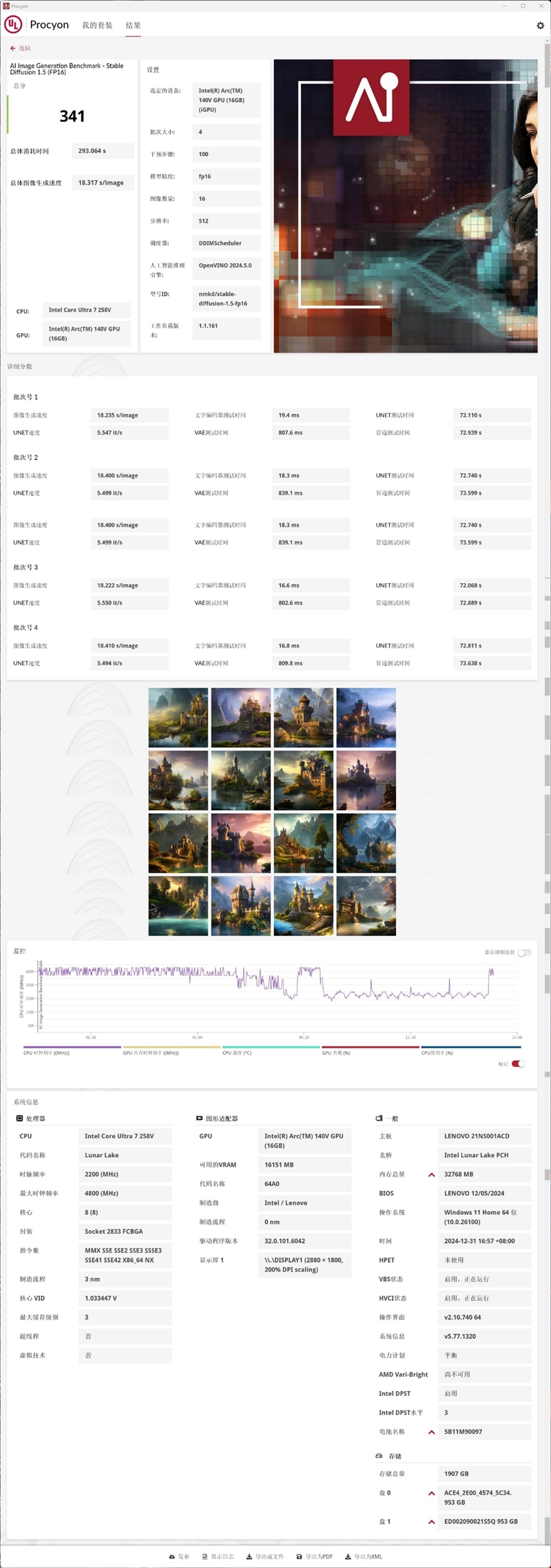The height and width of the screenshot is (1568, 551).
Task: Turn off the 标记 markers toggle
Action: click(x=518, y=1063)
